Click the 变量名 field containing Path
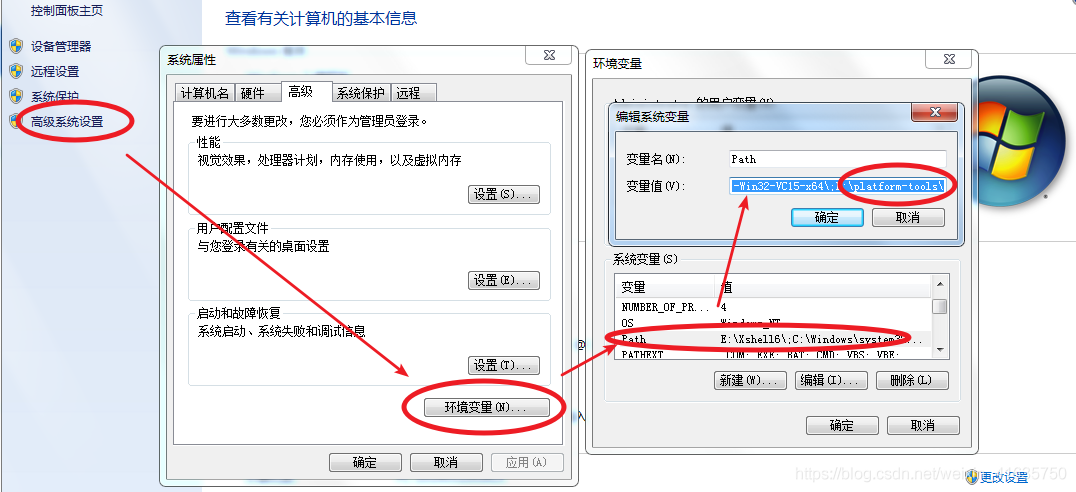The height and width of the screenshot is (492, 1076). (838, 159)
